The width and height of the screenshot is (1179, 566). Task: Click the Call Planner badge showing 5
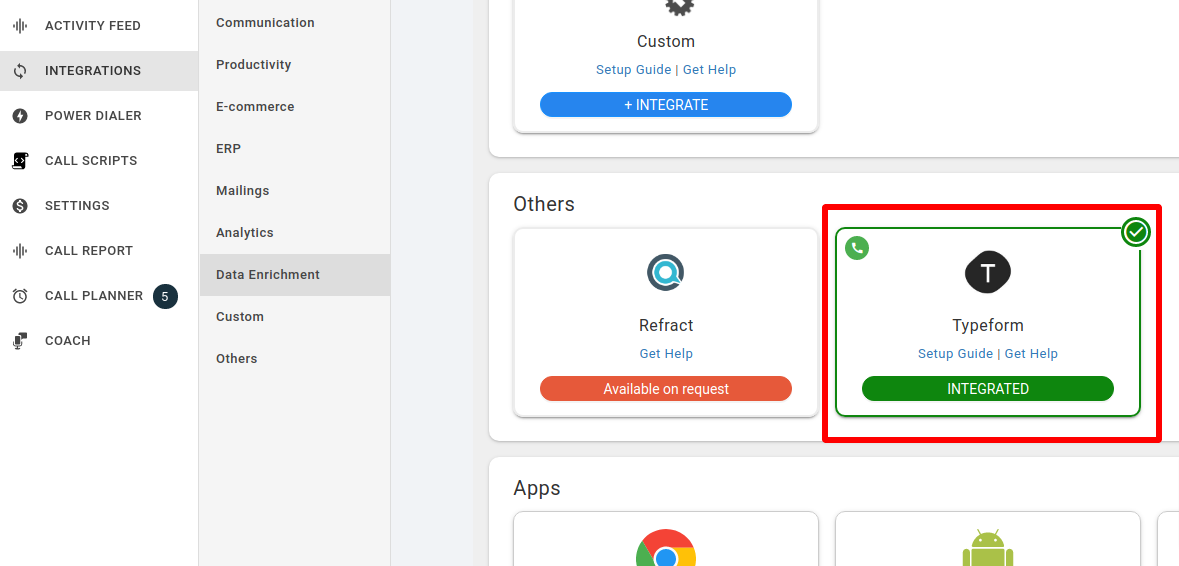pos(165,296)
